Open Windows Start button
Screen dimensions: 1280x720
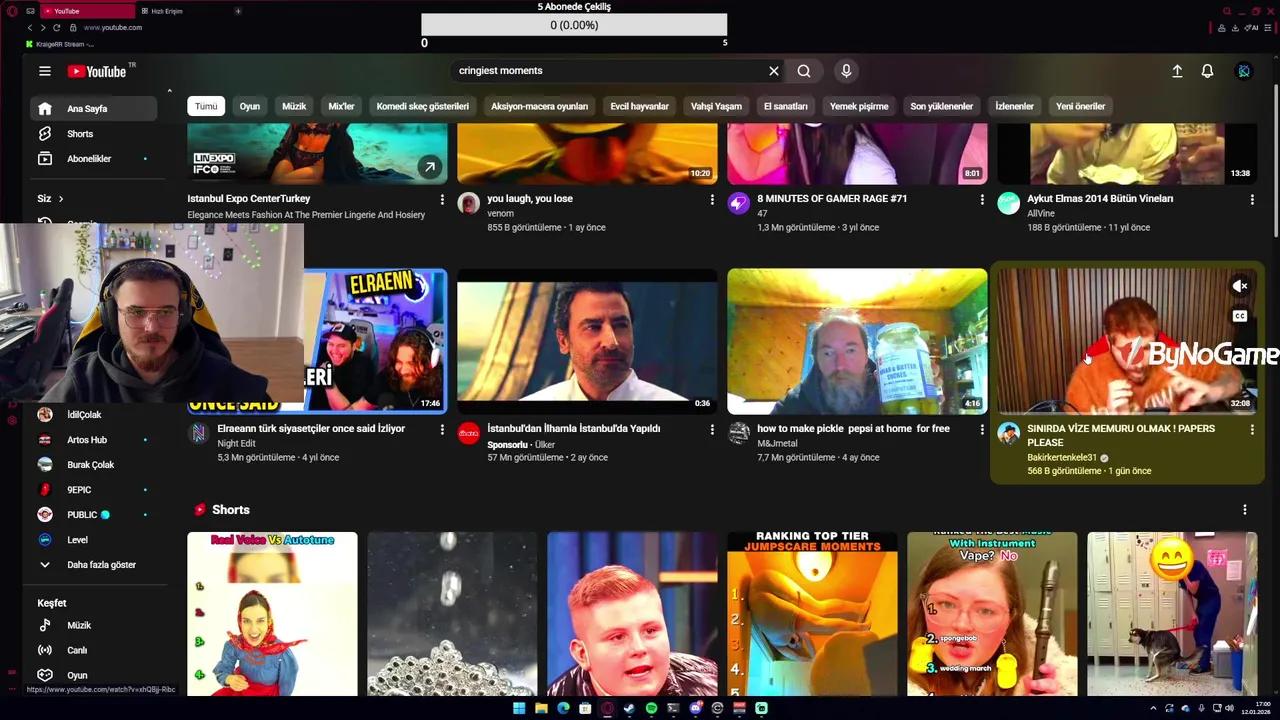pos(519,708)
